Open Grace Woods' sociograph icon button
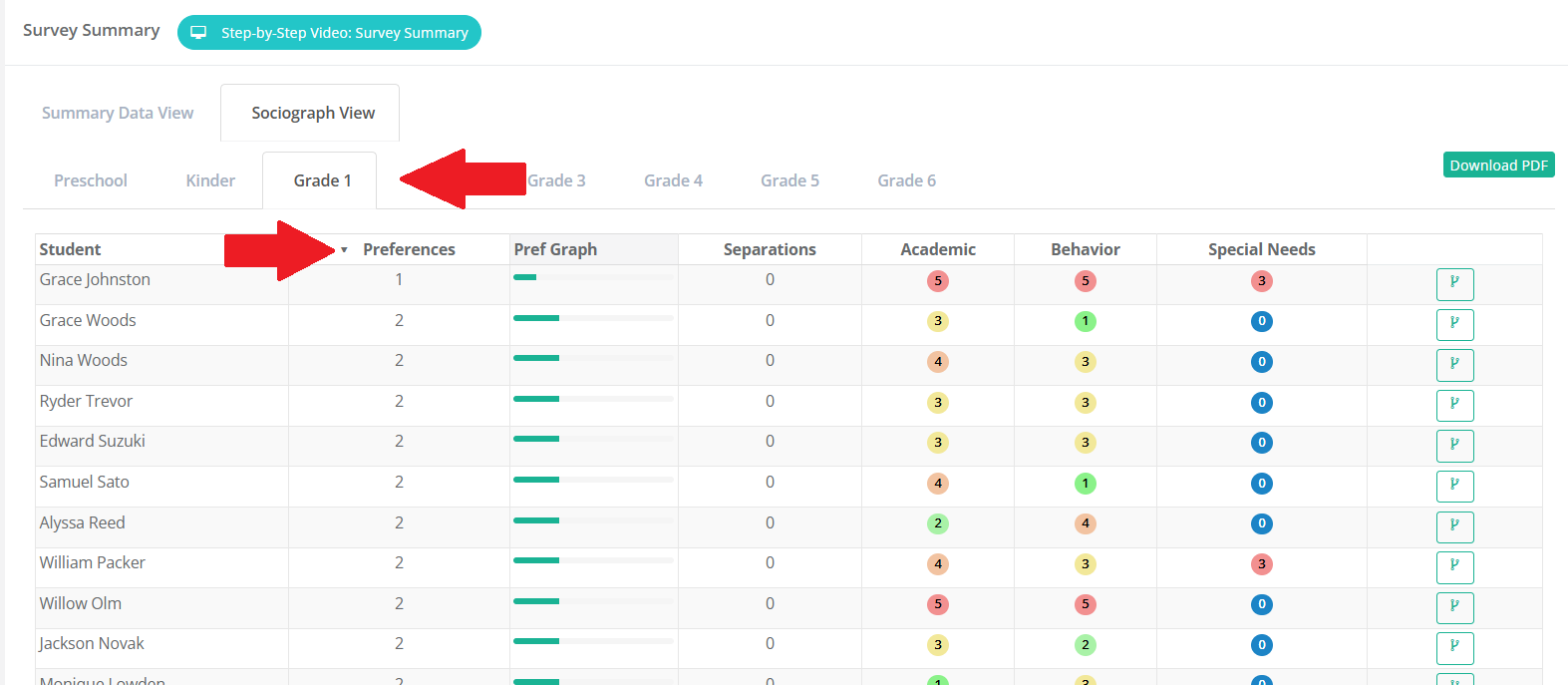 1454,324
